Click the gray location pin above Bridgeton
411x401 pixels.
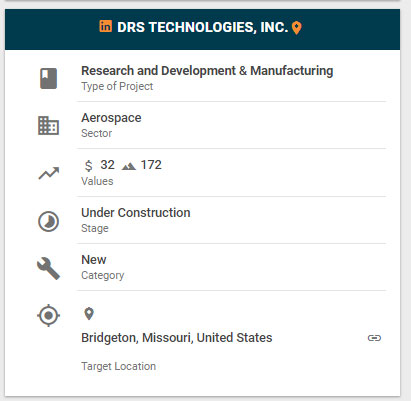click(x=89, y=314)
